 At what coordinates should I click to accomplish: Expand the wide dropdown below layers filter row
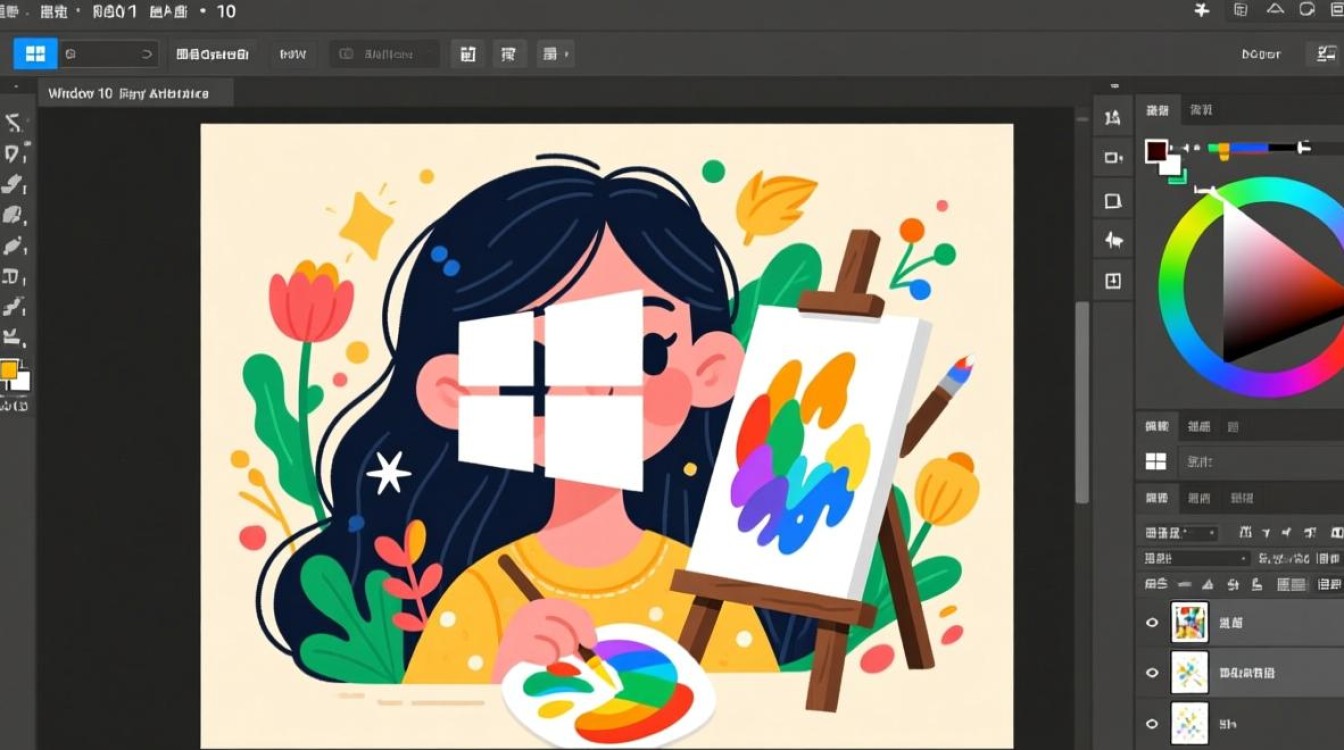point(1197,559)
